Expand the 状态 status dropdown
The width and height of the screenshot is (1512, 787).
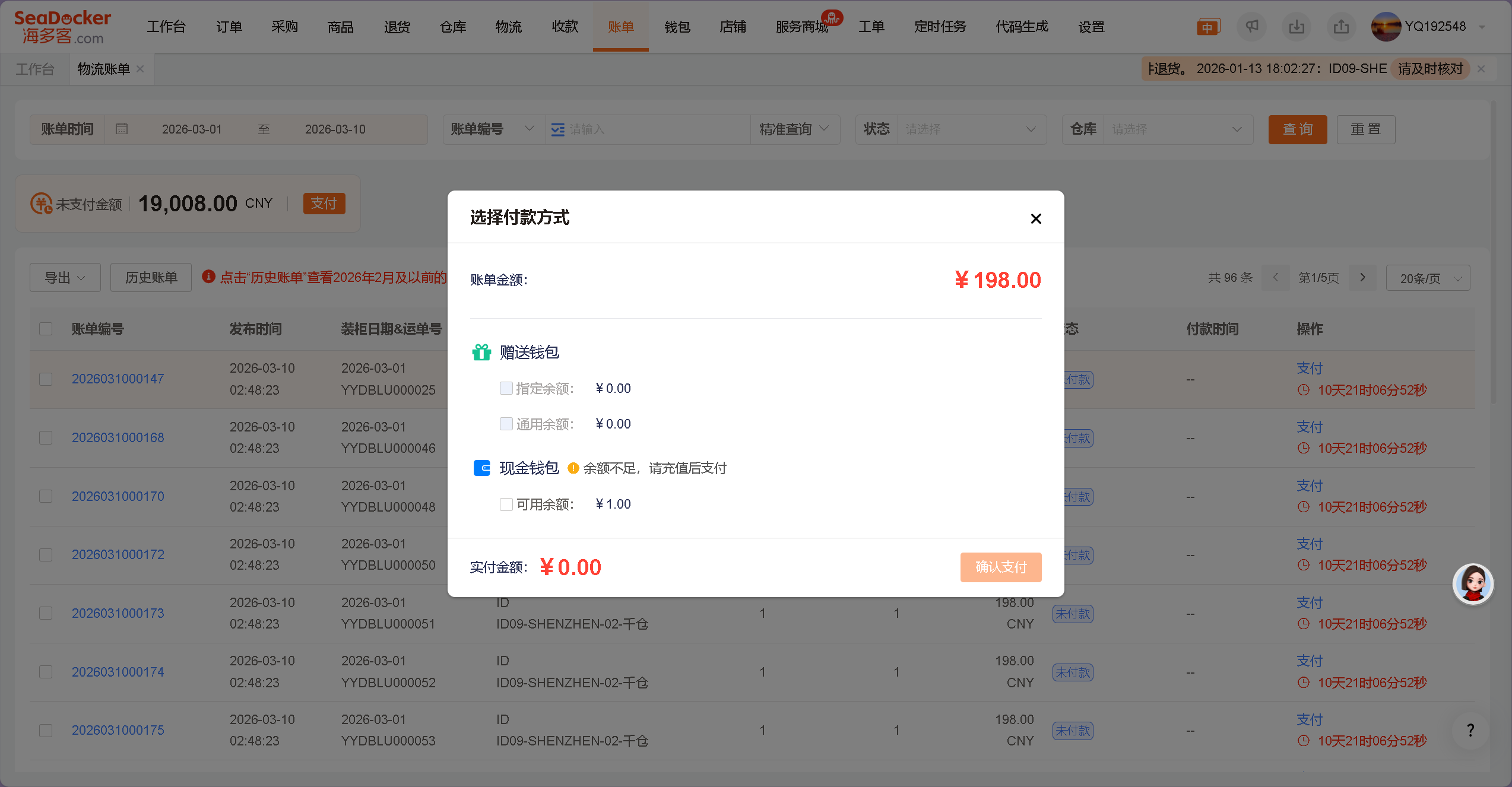pos(971,129)
